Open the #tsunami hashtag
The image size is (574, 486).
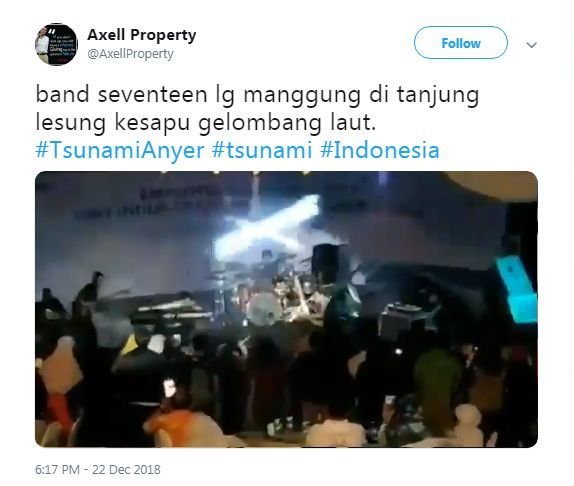click(x=262, y=150)
